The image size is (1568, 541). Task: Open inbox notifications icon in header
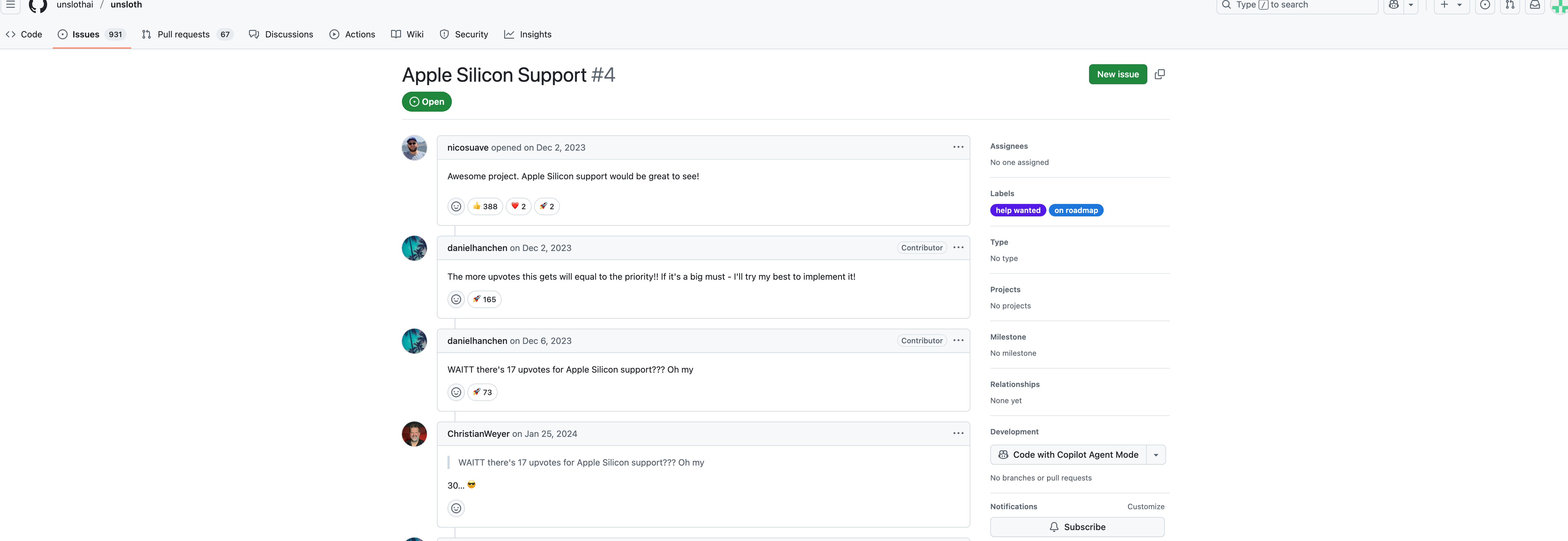tap(1535, 5)
